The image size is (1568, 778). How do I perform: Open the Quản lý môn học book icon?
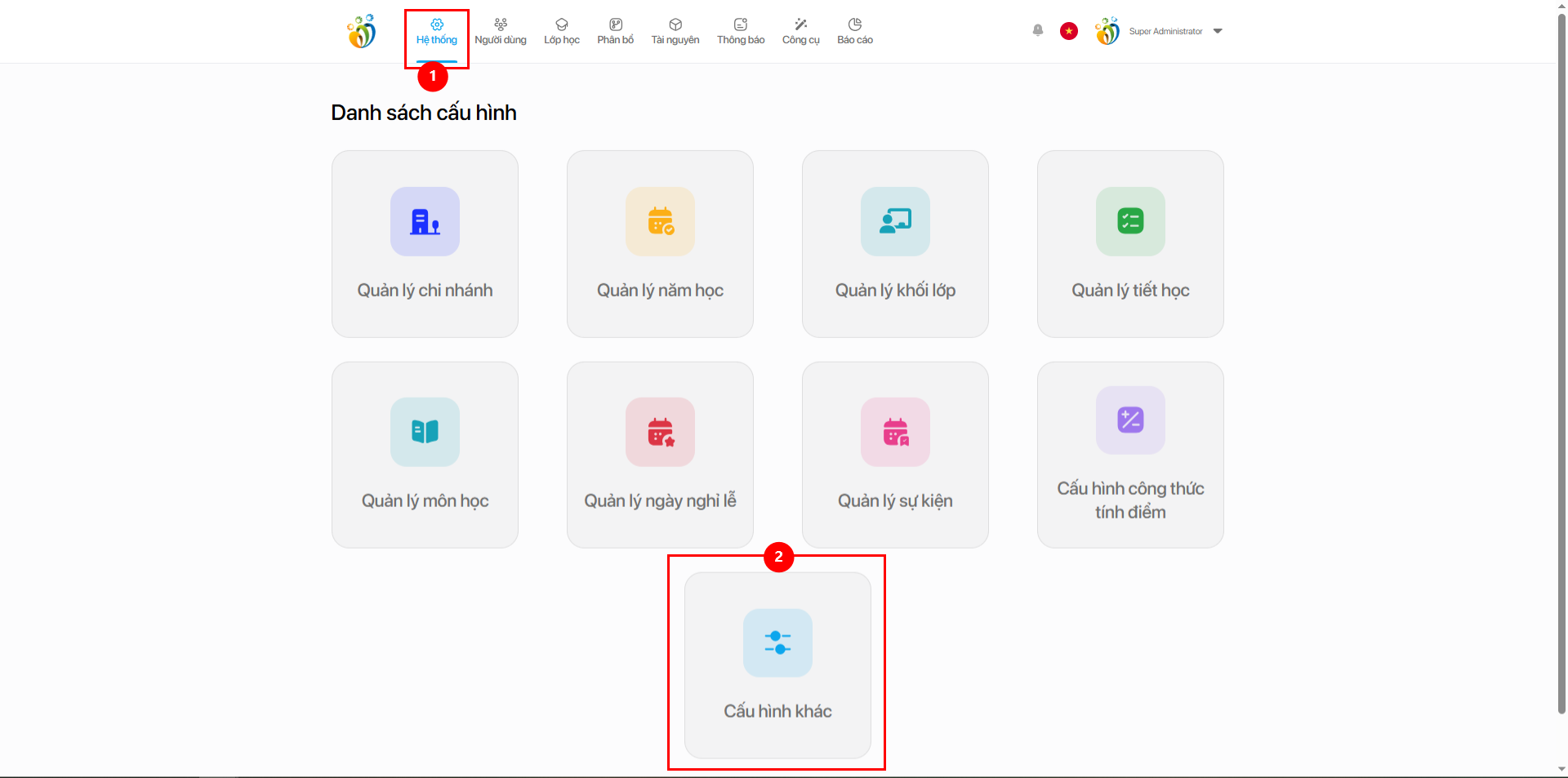(x=425, y=432)
